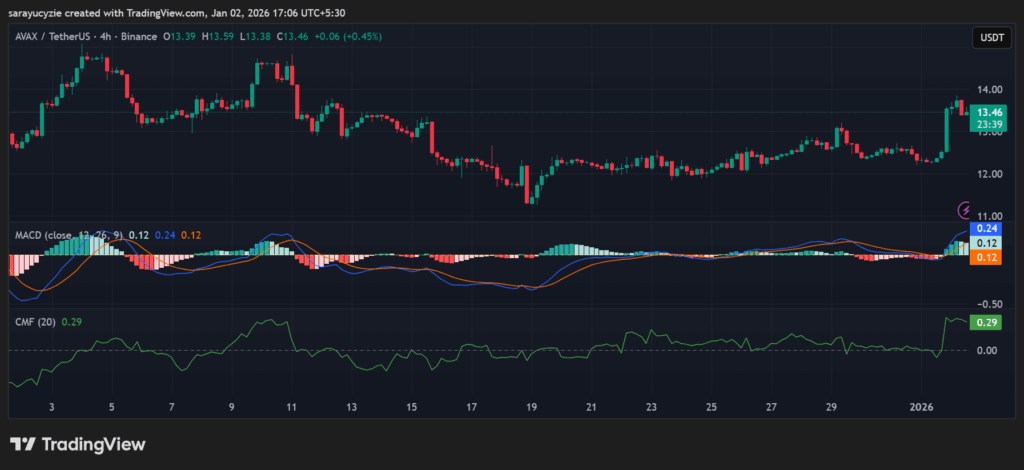Click the candle countdown timer 23:39
Viewport: 1024px width, 470px height.
coord(989,125)
